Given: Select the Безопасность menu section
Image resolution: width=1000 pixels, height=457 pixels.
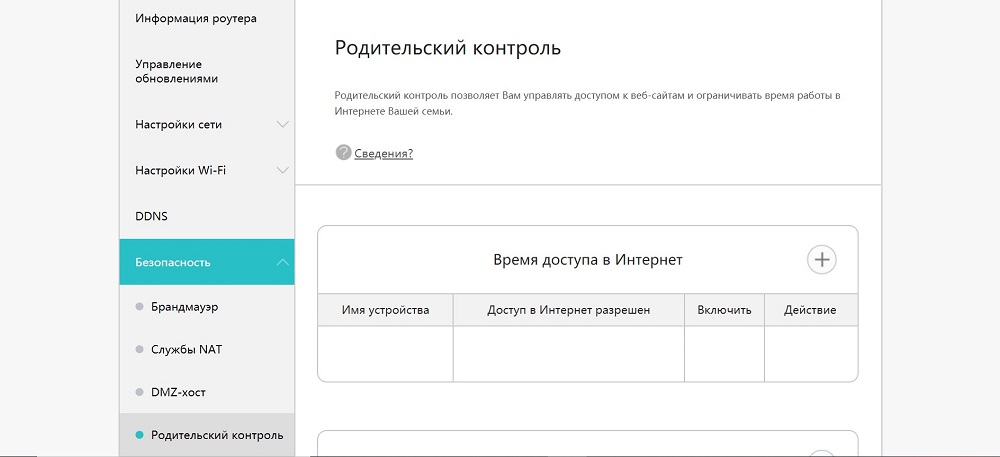Looking at the screenshot, I should 207,262.
